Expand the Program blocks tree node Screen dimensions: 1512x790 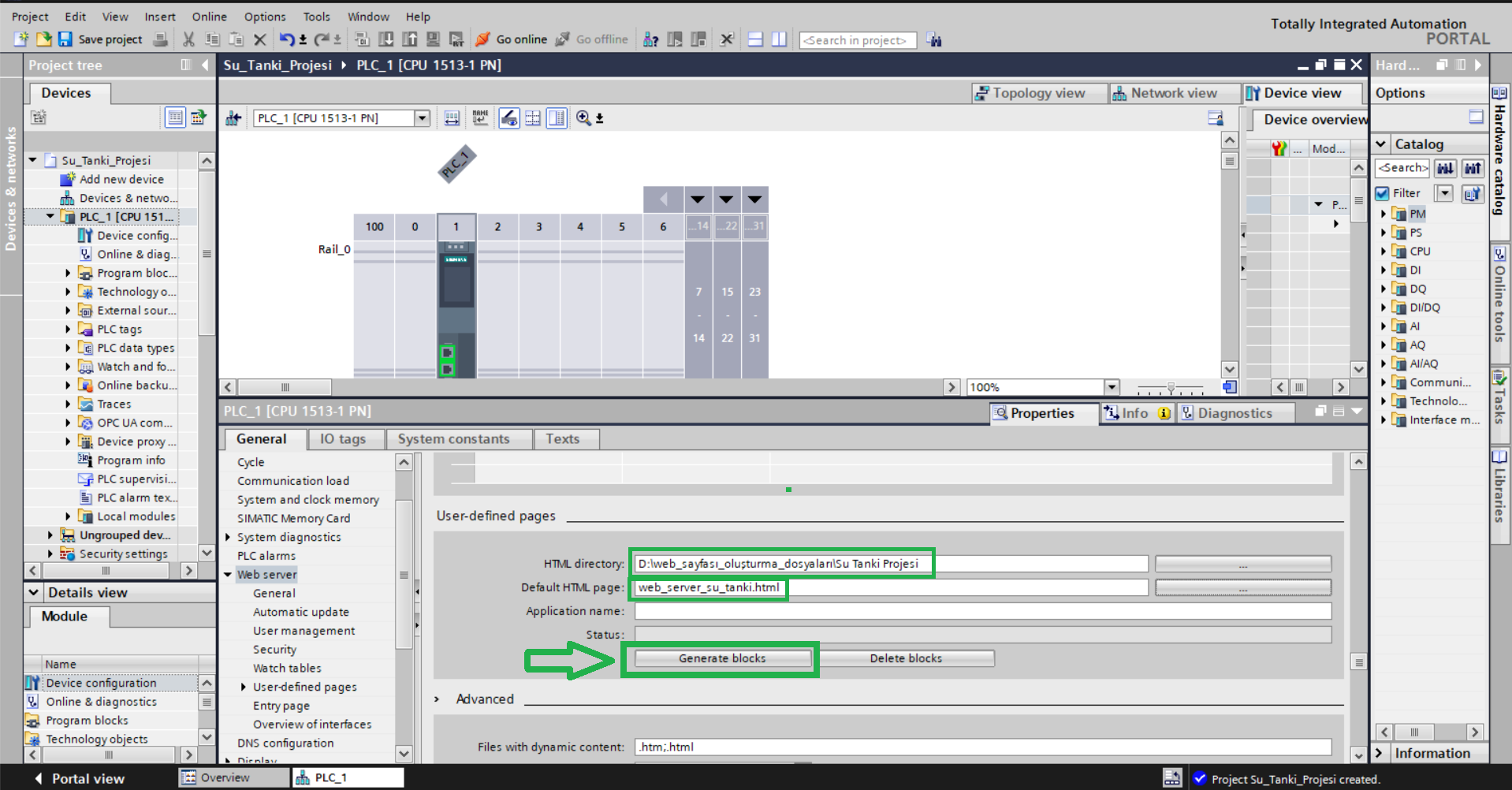tap(68, 274)
